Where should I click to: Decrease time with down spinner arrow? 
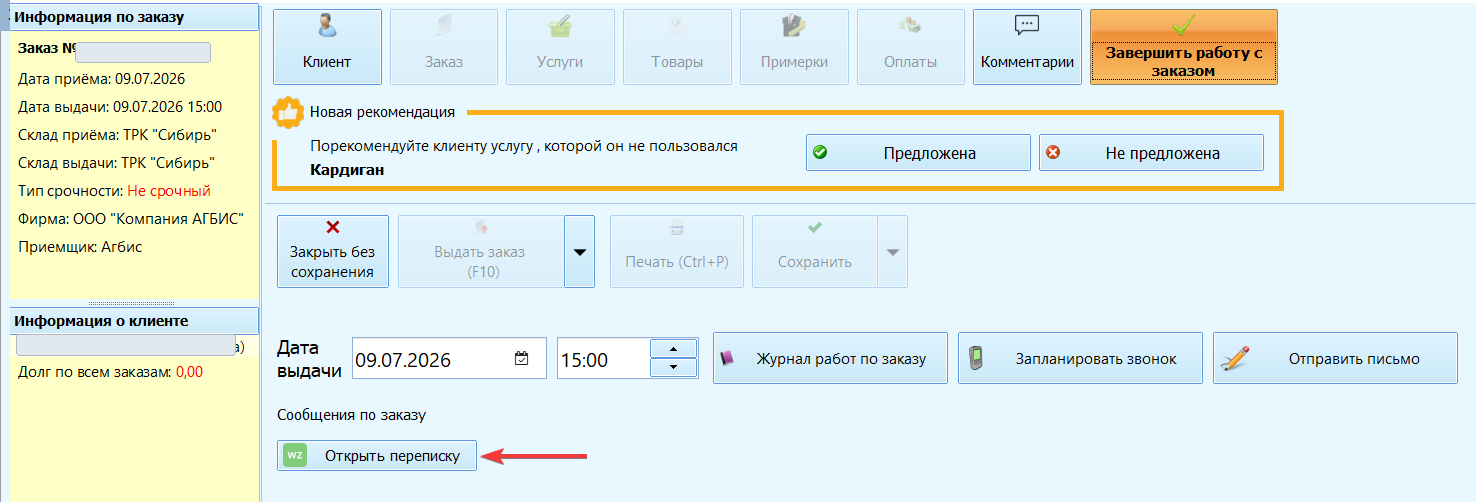tap(673, 368)
